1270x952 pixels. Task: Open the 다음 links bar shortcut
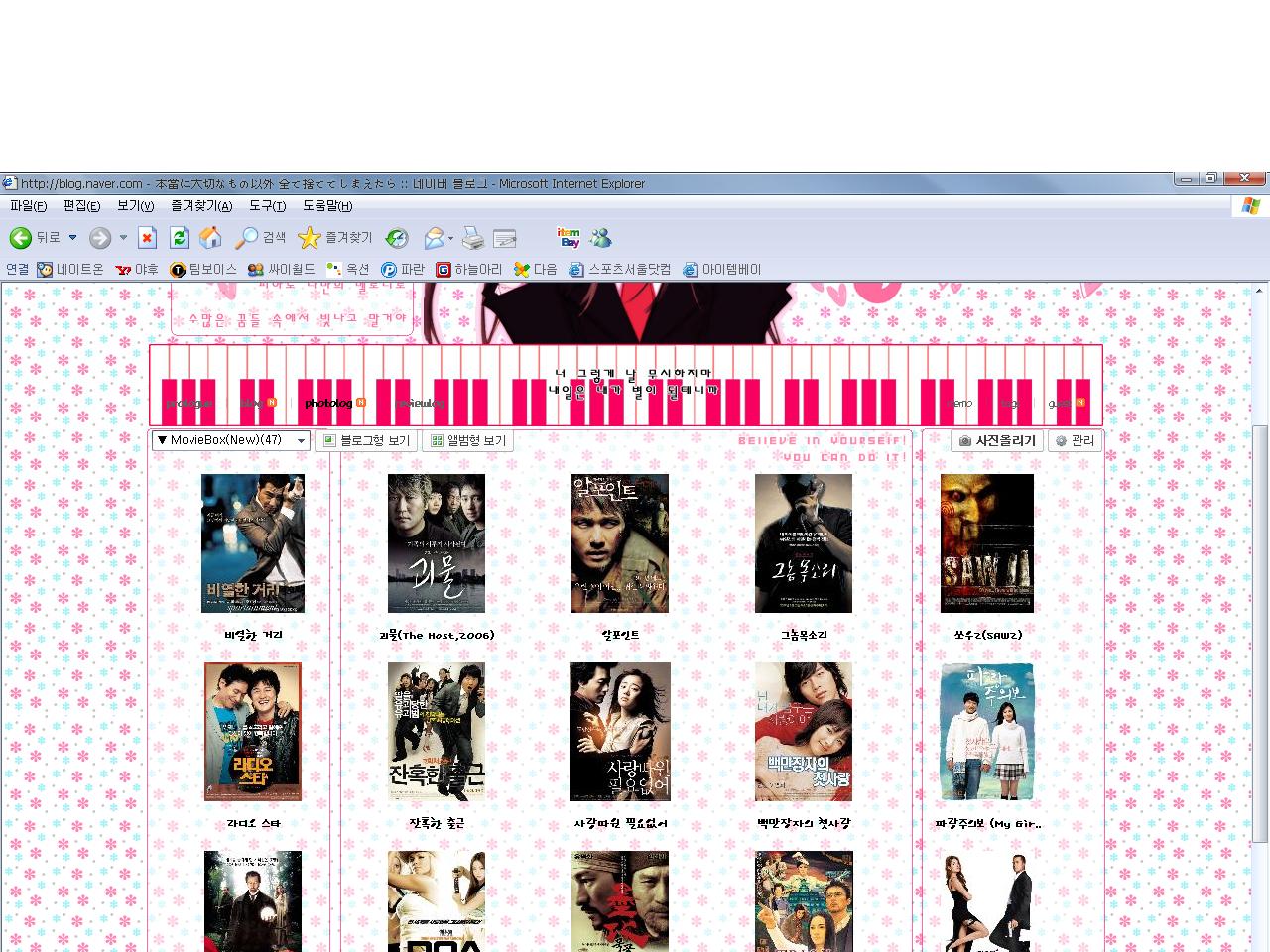[x=536, y=269]
